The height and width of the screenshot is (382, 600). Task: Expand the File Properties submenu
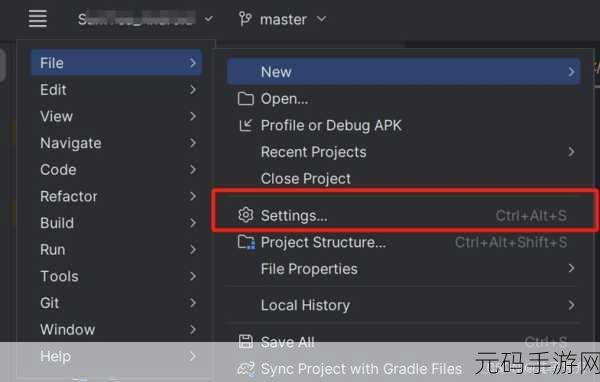[402, 269]
